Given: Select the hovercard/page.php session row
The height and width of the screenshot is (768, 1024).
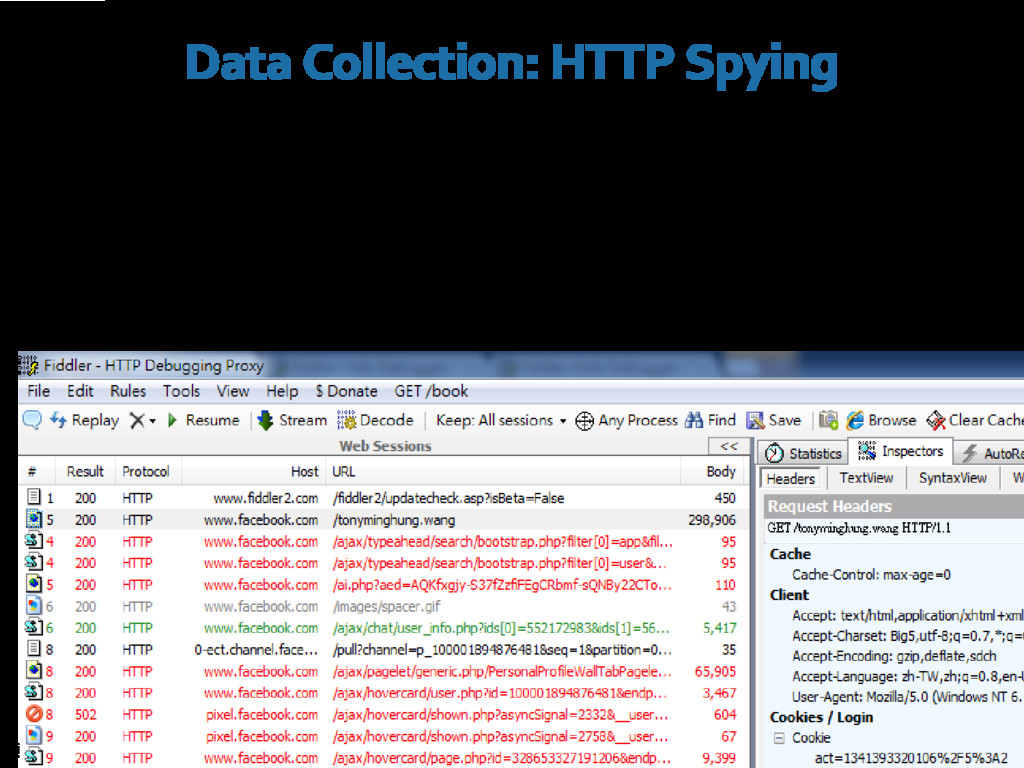Looking at the screenshot, I should tap(385, 758).
